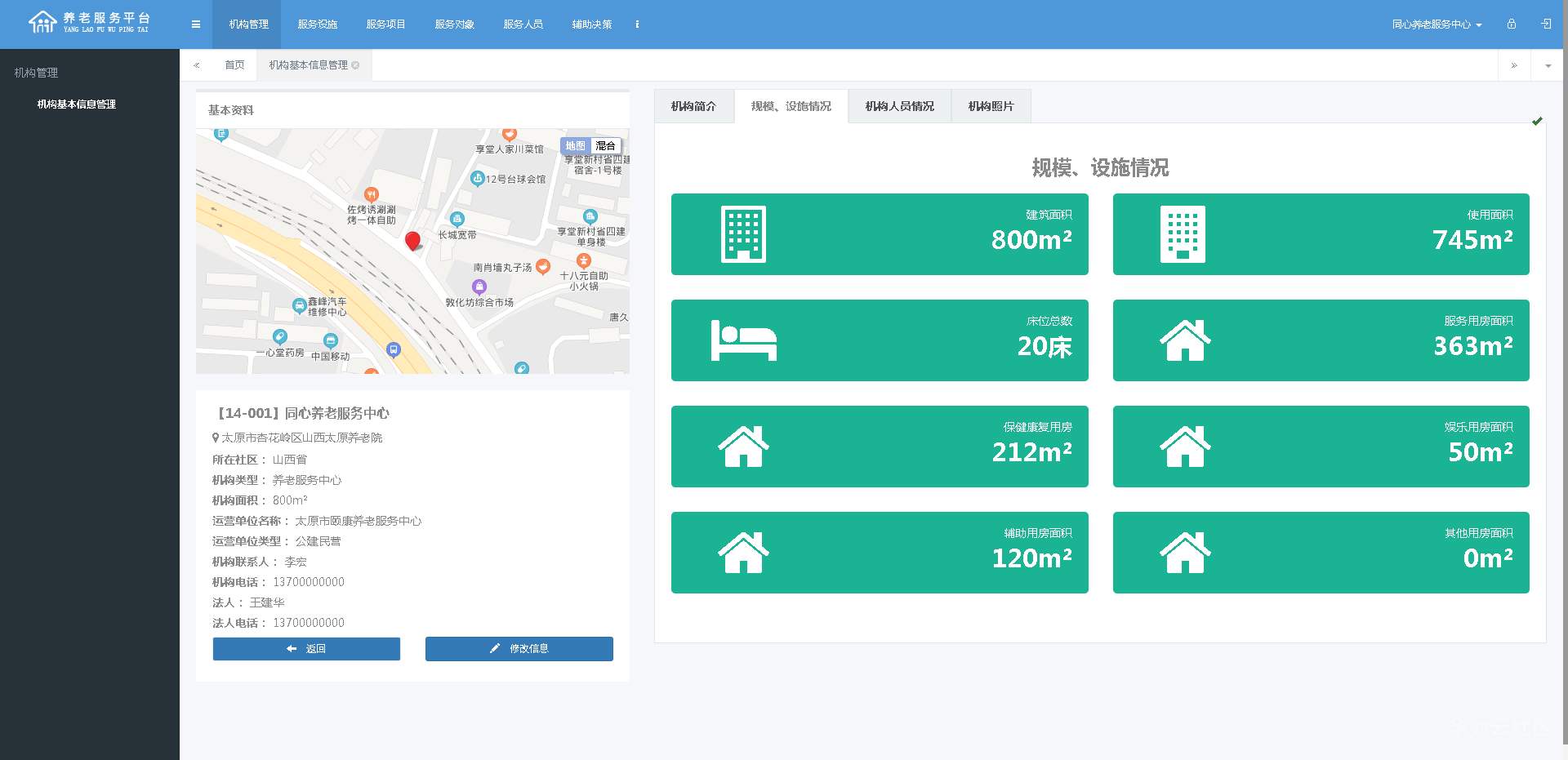Viewport: 1568px width, 760px height.
Task: Open the 服务设施 top menu
Action: (318, 24)
